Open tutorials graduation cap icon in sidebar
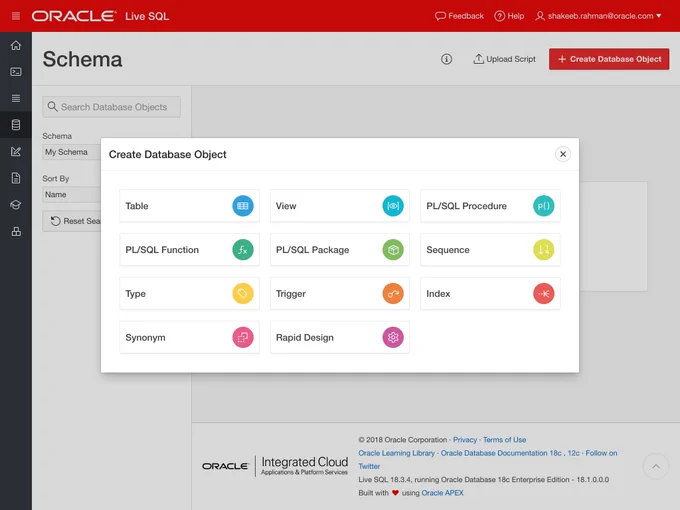Image resolution: width=680 pixels, height=510 pixels. click(x=16, y=205)
